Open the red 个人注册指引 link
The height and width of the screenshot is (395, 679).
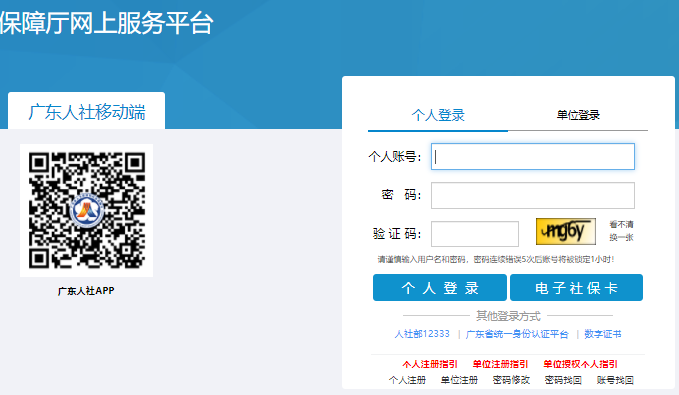point(430,364)
